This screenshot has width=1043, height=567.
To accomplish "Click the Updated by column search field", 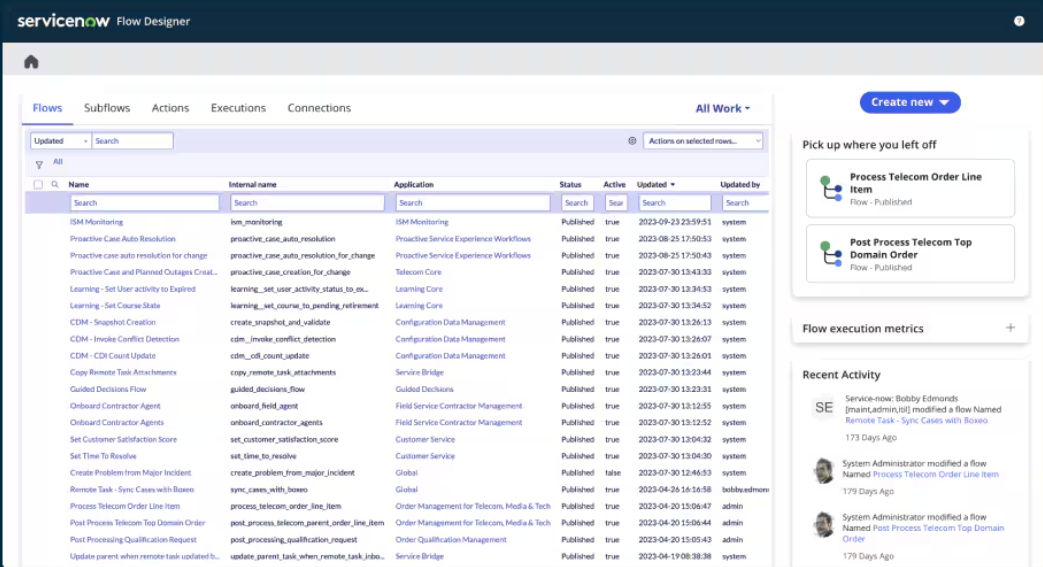I will pos(745,203).
